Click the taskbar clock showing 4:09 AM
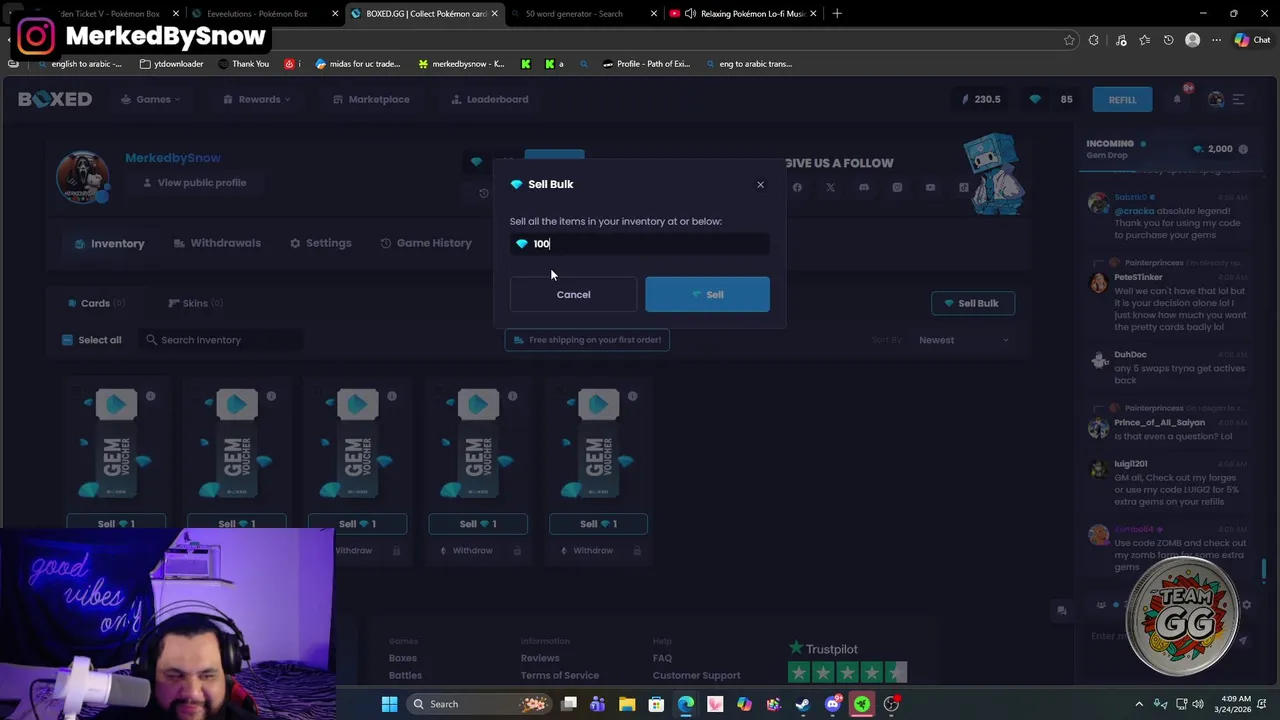This screenshot has width=1280, height=720. tap(1232, 704)
